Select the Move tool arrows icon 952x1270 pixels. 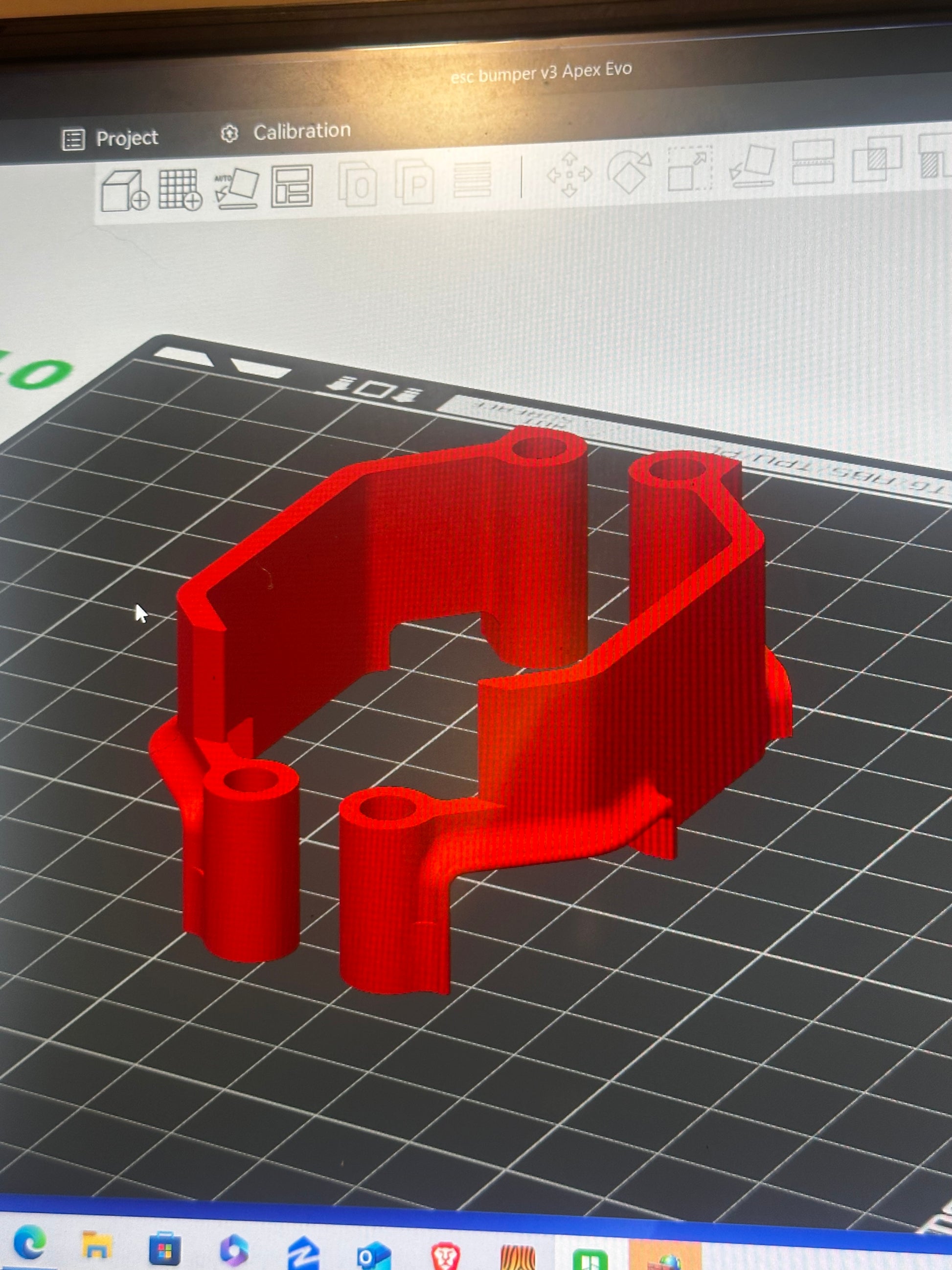pyautogui.click(x=569, y=175)
